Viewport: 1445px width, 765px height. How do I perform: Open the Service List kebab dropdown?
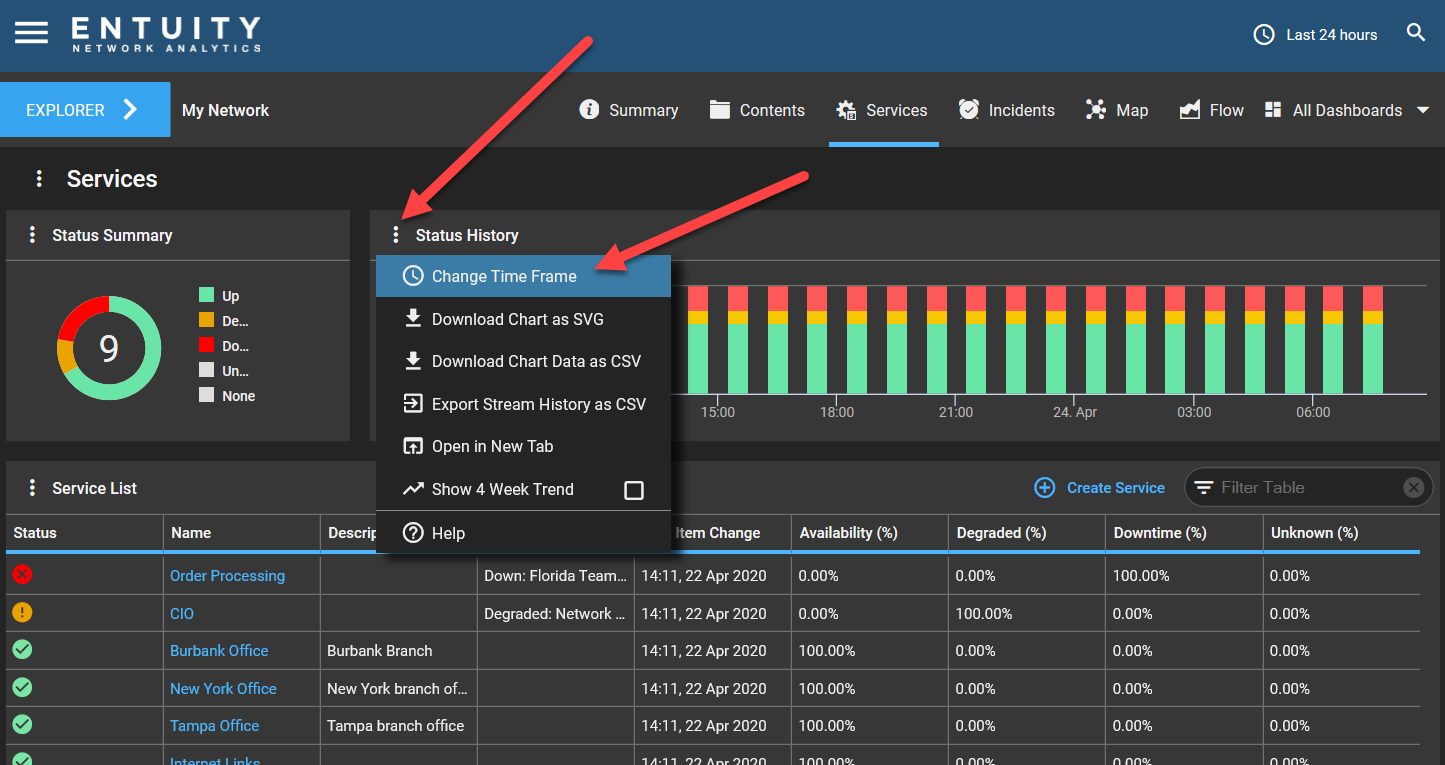(33, 487)
